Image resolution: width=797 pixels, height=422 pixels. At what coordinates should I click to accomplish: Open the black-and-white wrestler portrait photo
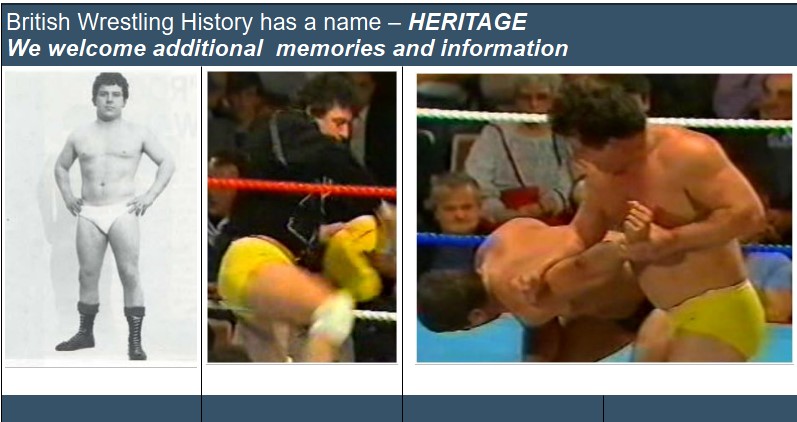pyautogui.click(x=101, y=216)
